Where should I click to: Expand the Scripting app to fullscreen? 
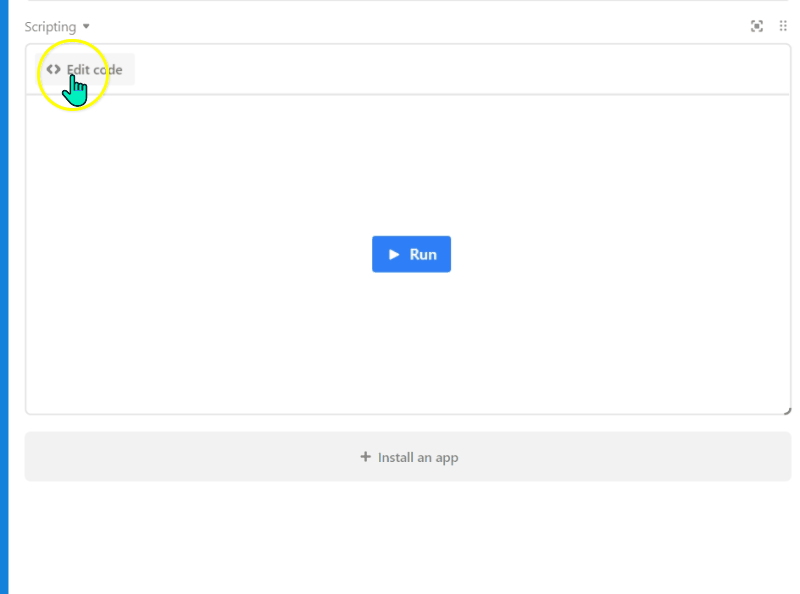(757, 26)
